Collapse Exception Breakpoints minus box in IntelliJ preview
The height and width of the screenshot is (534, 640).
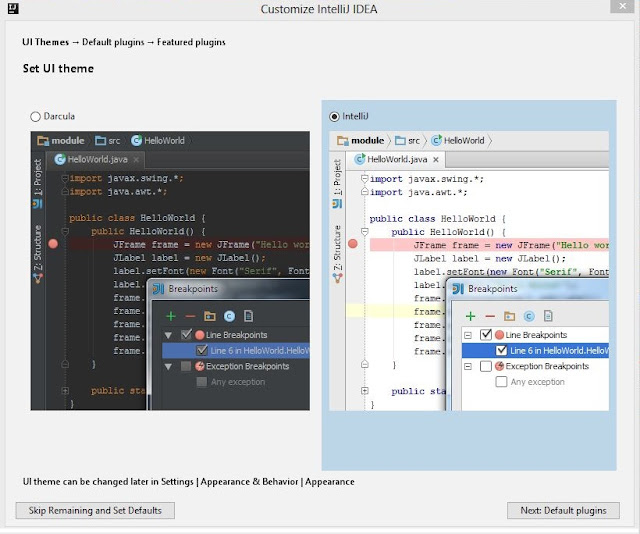[x=468, y=367]
